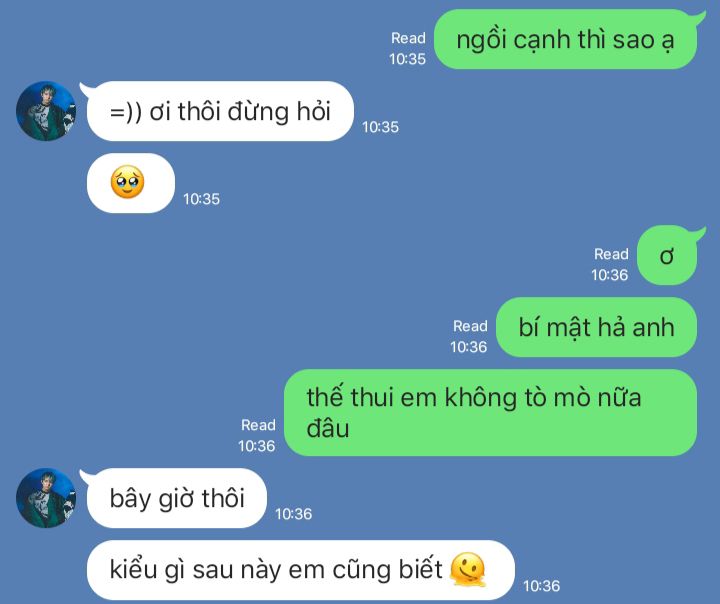Tap the green "ơ" message bubble
720x604 pixels.
click(x=667, y=255)
